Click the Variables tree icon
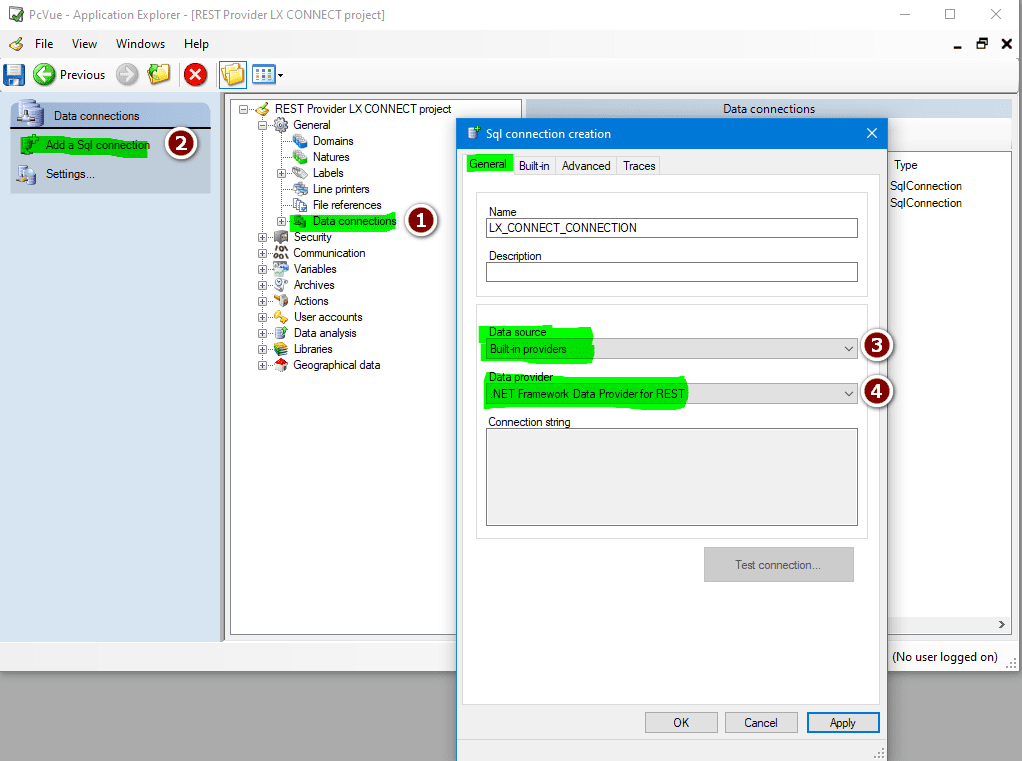This screenshot has width=1022, height=761. pos(281,269)
